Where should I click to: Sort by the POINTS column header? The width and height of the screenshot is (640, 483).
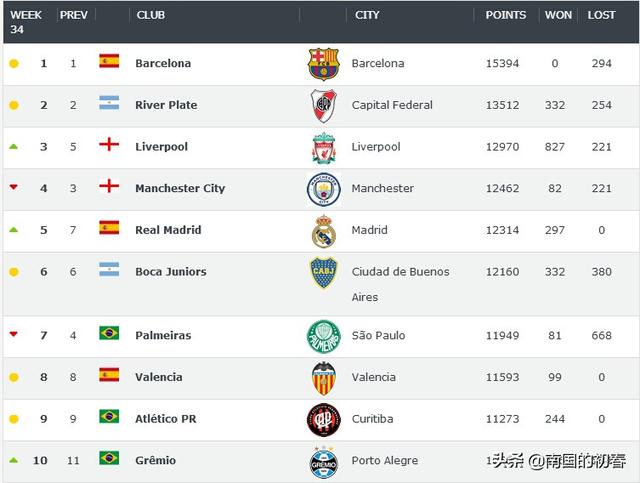(x=505, y=15)
